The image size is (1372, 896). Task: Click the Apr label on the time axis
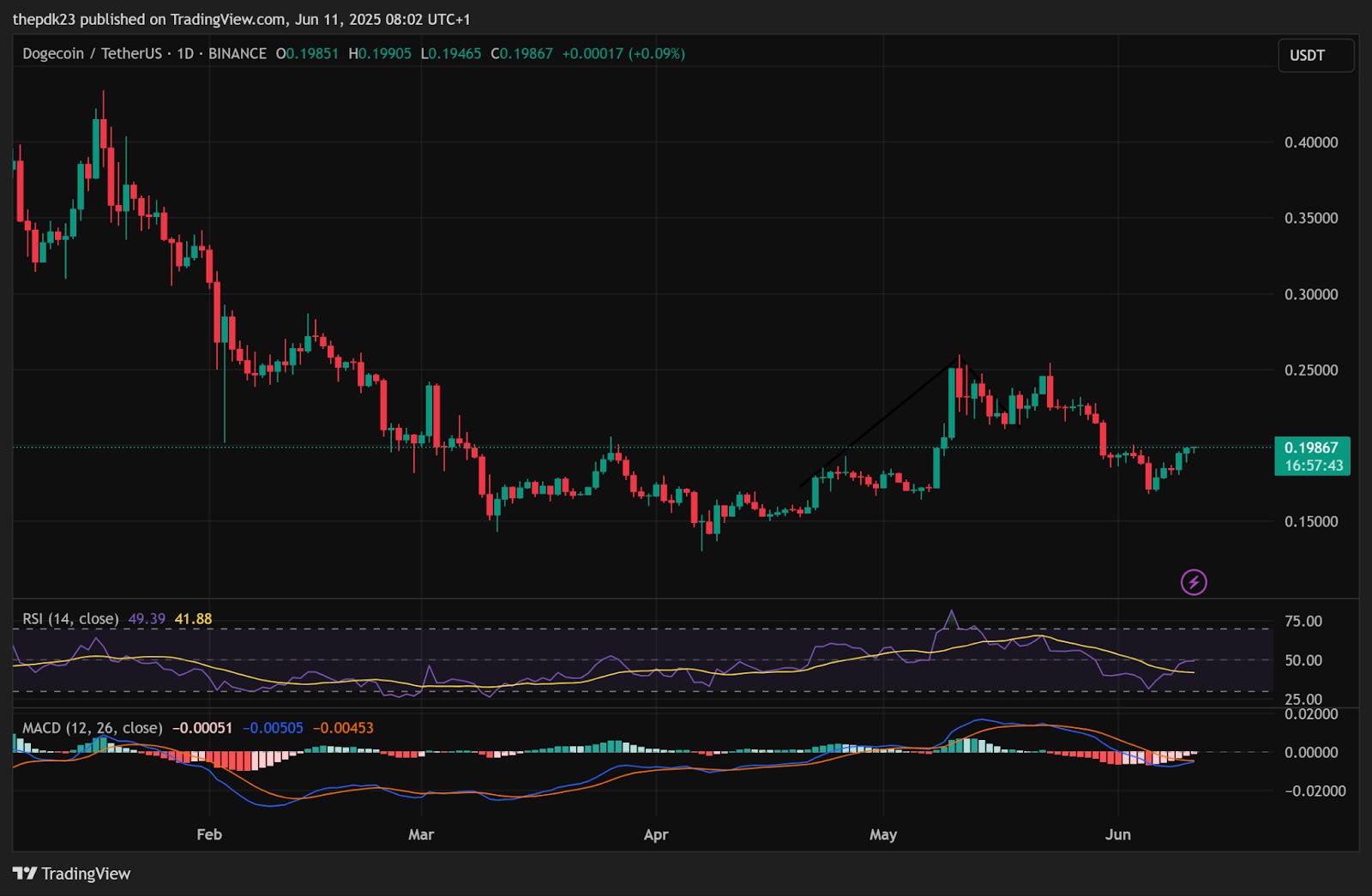pyautogui.click(x=656, y=834)
